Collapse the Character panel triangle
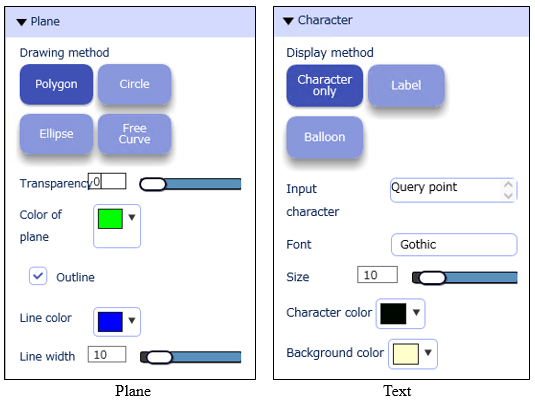The height and width of the screenshot is (415, 535). [288, 21]
